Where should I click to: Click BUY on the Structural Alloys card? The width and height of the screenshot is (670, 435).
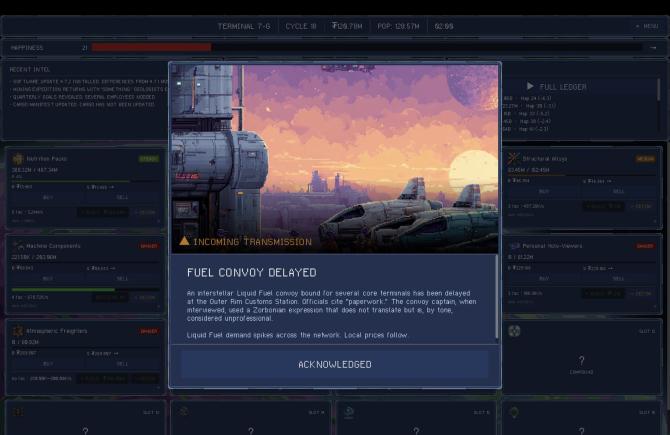(x=544, y=191)
